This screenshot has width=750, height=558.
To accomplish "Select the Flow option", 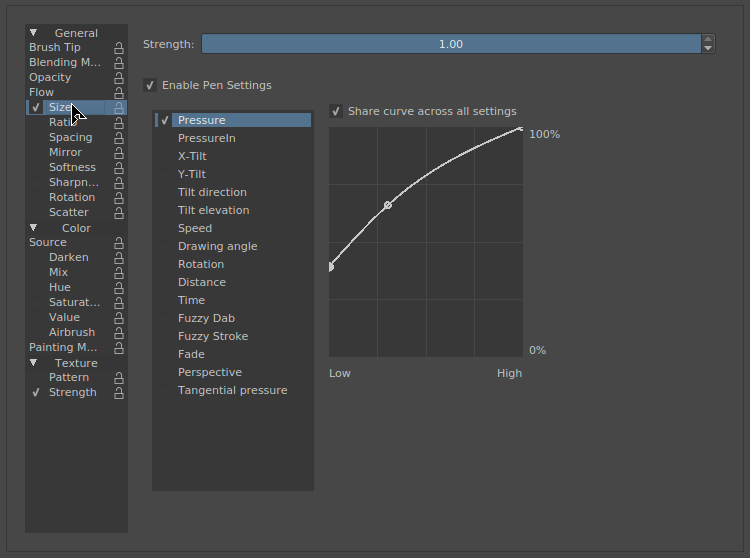I will (x=41, y=92).
